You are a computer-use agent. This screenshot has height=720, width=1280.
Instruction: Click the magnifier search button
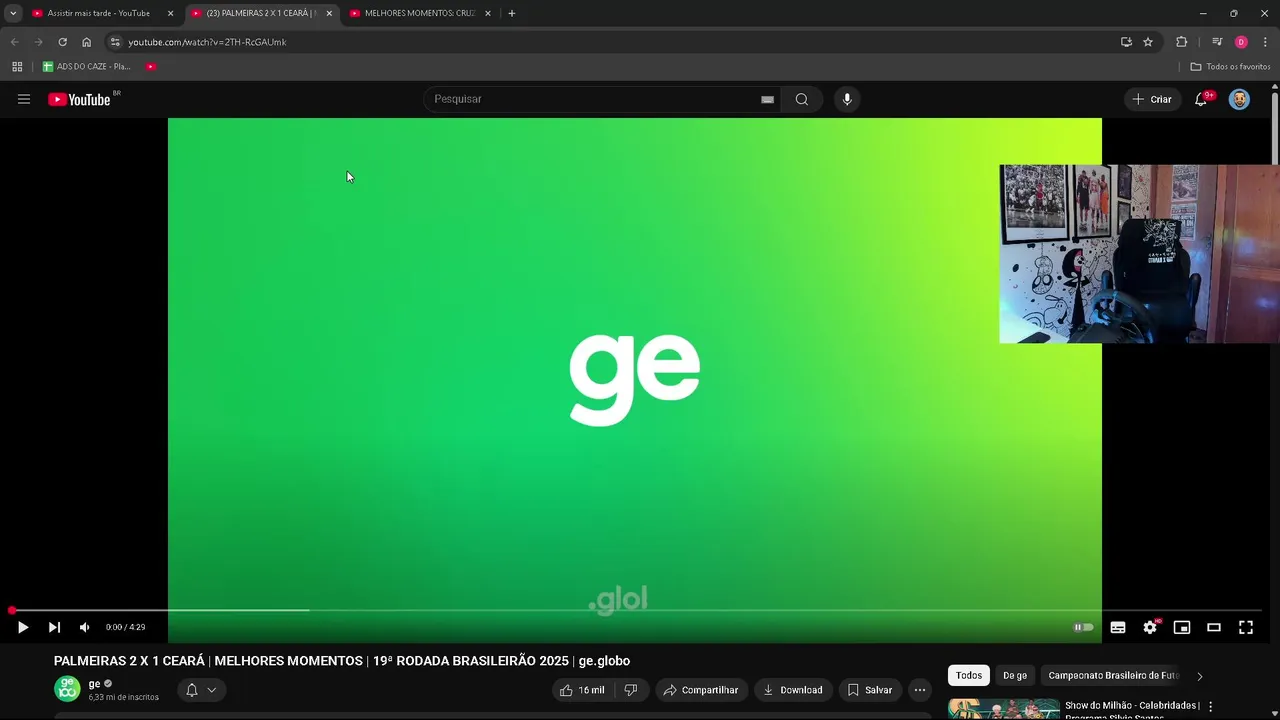(x=802, y=99)
